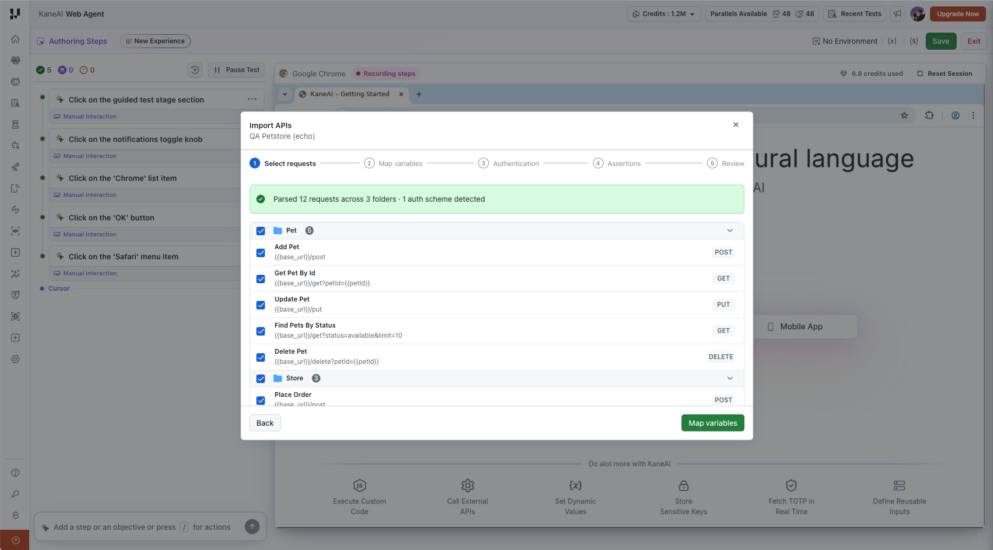Click the history icon beside Pause Test
Viewport: 993px width, 550px height.
(195, 70)
